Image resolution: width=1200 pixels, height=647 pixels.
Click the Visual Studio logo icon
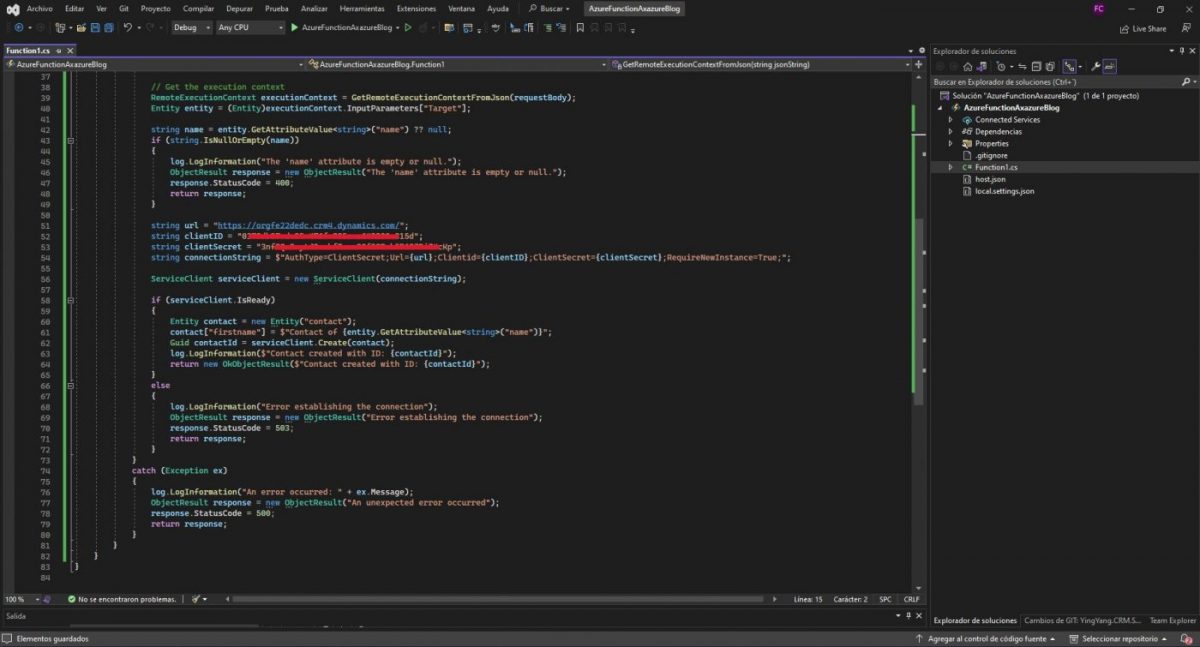point(12,9)
